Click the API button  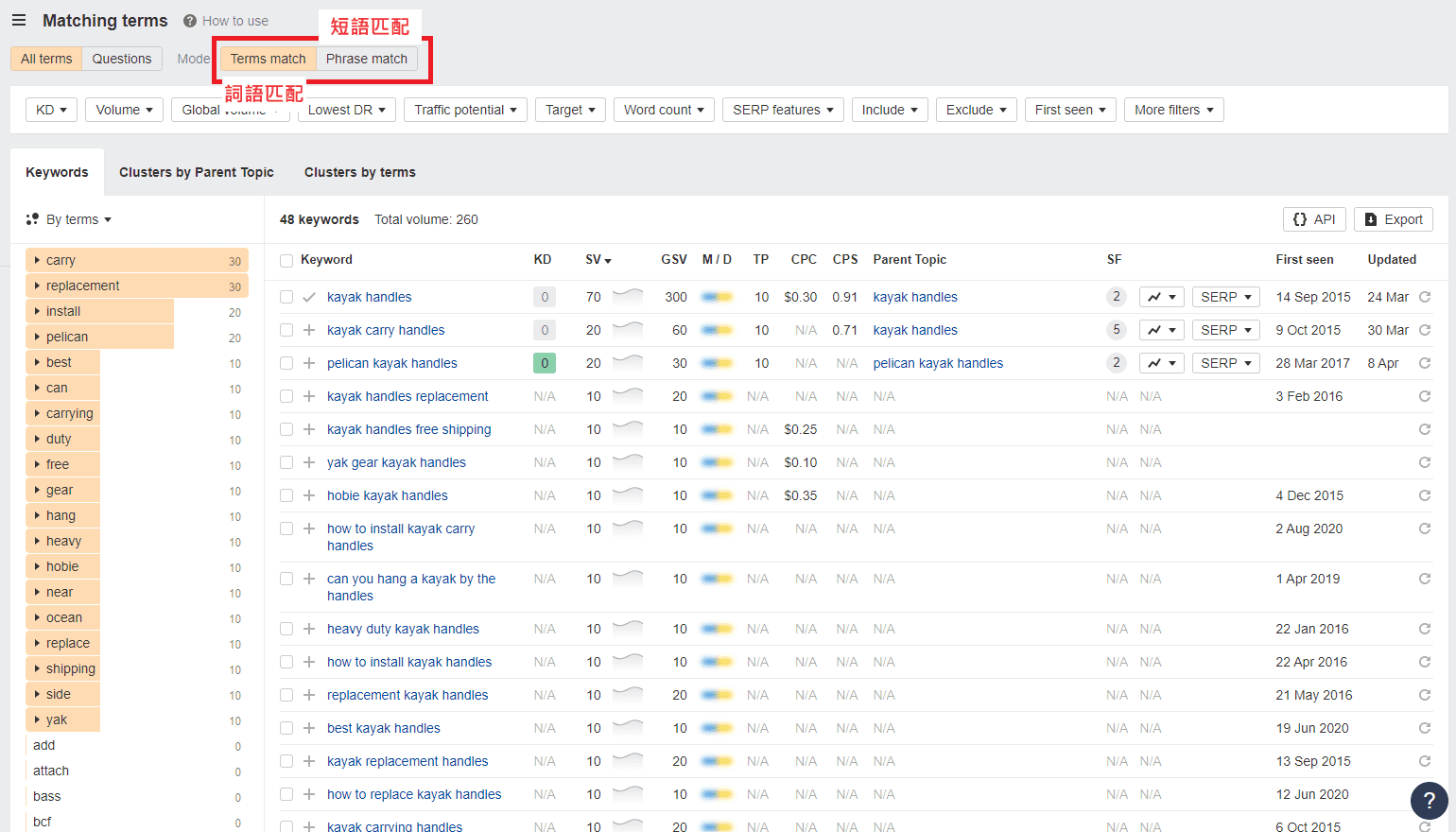[x=1314, y=219]
